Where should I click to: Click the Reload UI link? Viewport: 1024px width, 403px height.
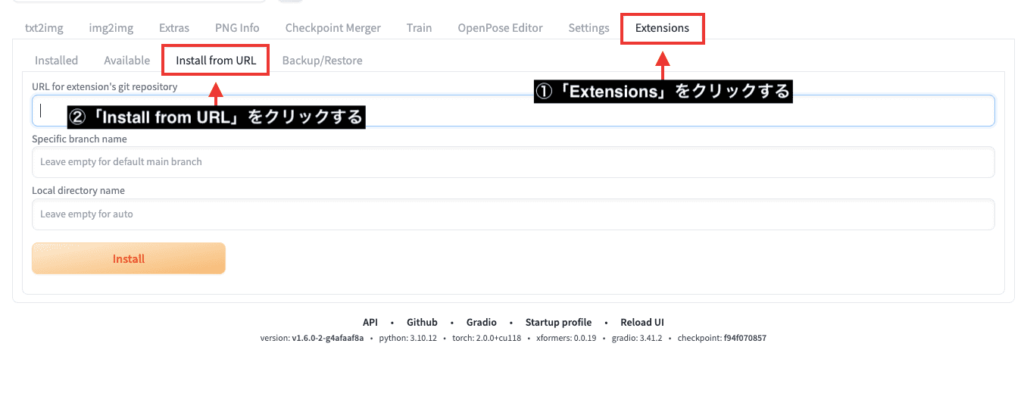click(x=642, y=322)
